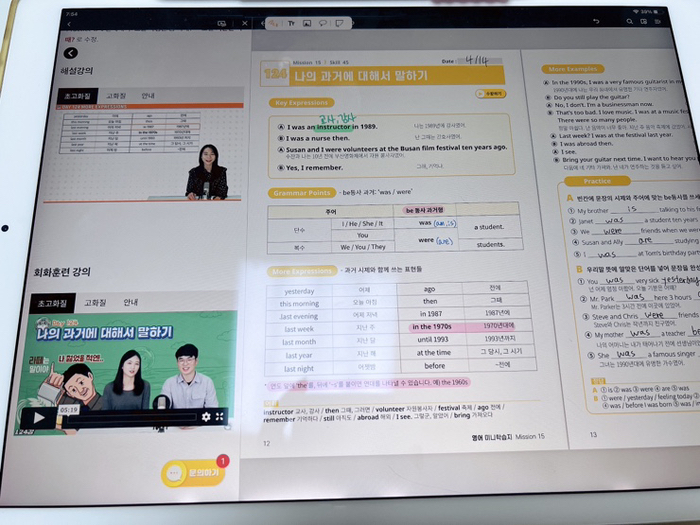Image resolution: width=700 pixels, height=525 pixels.
Task: Tap the undo arrow in the top bar
Action: tap(596, 21)
